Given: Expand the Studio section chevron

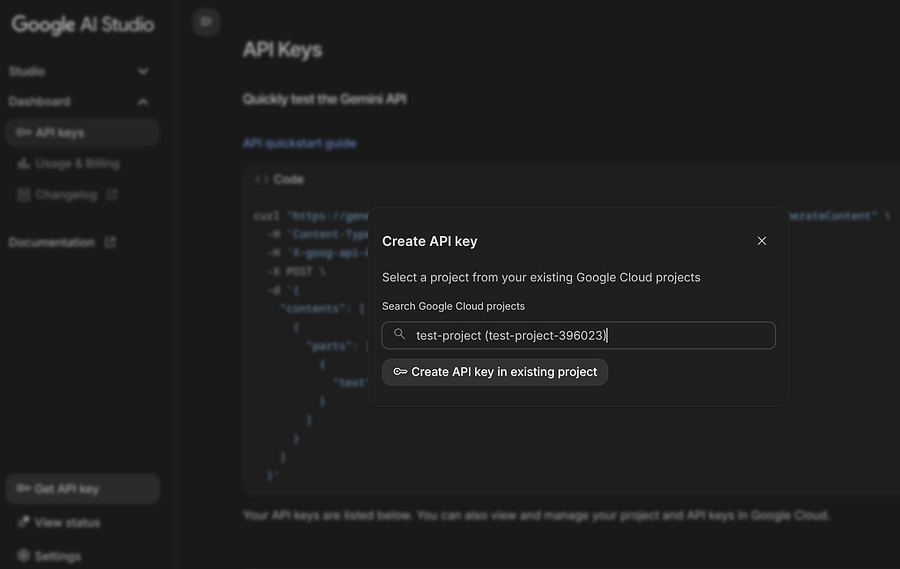Looking at the screenshot, I should [143, 71].
